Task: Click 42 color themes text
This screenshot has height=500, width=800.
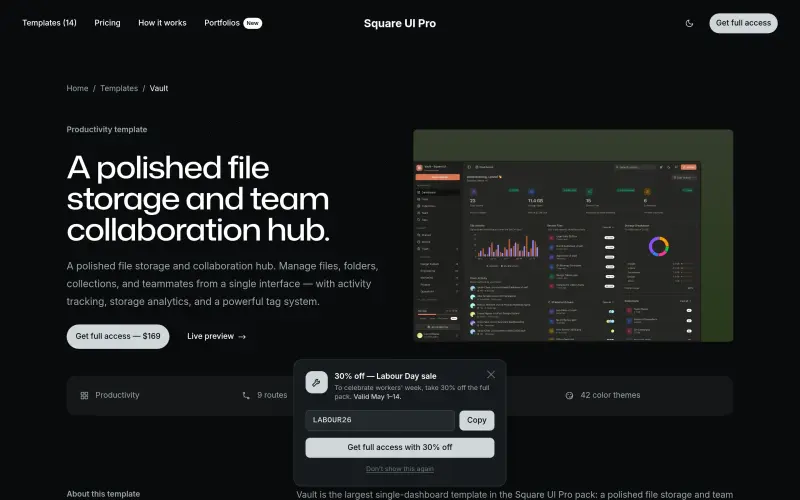Action: [x=610, y=395]
